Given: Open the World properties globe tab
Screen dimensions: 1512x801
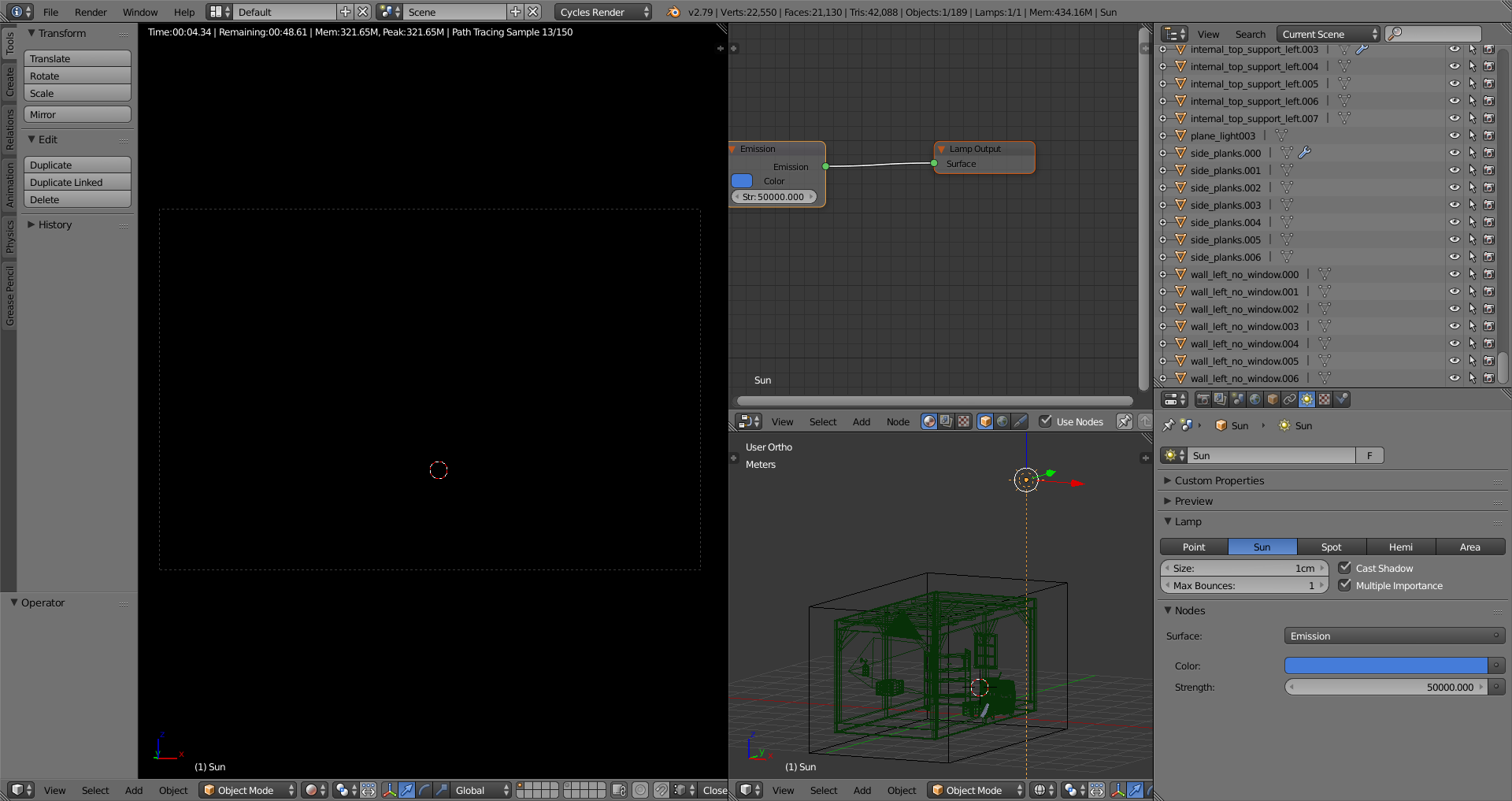Looking at the screenshot, I should click(x=1254, y=399).
